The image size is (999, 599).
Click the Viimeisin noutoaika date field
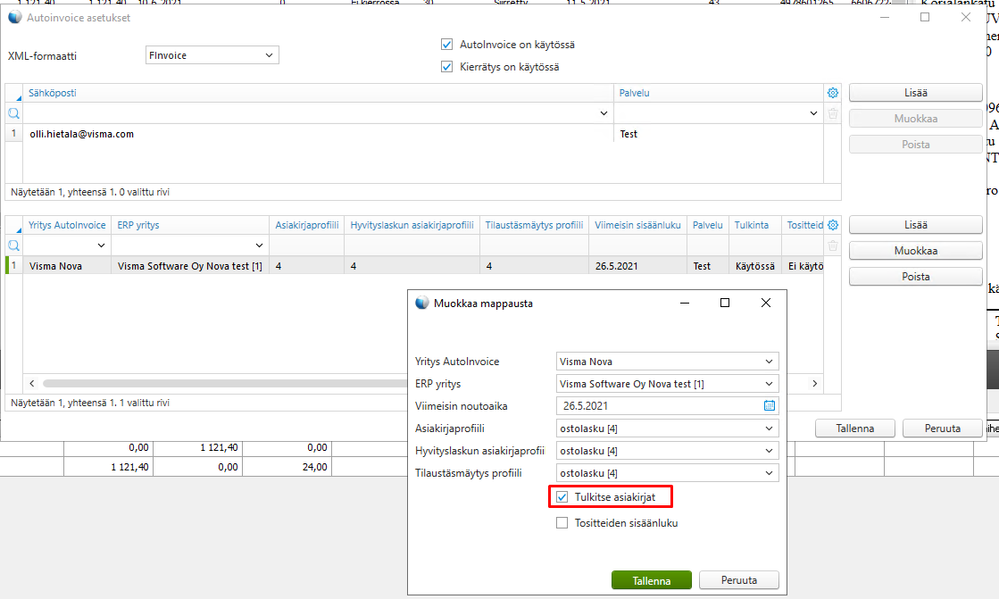coord(667,406)
